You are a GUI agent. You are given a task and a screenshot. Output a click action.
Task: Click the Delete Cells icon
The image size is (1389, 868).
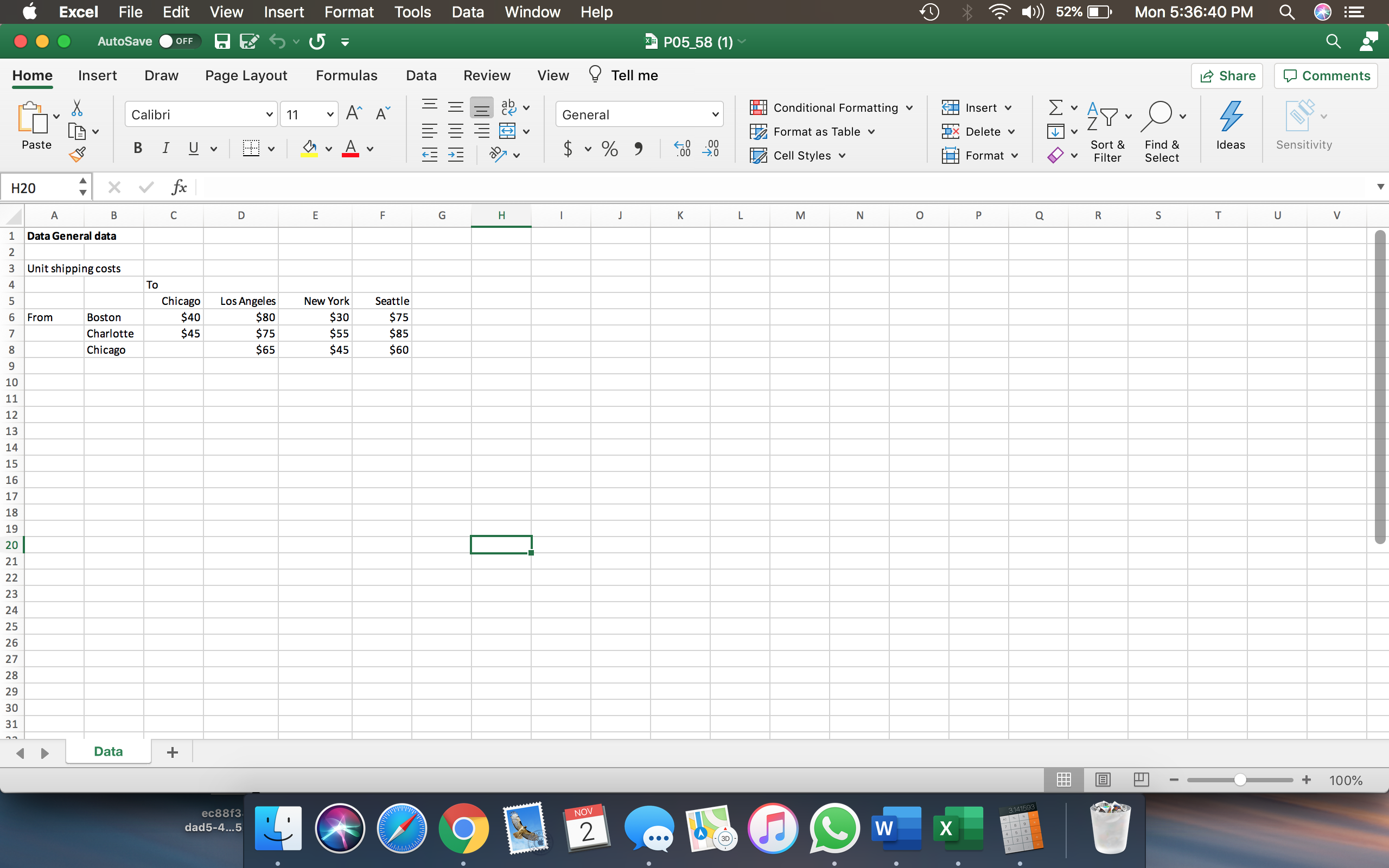click(950, 131)
